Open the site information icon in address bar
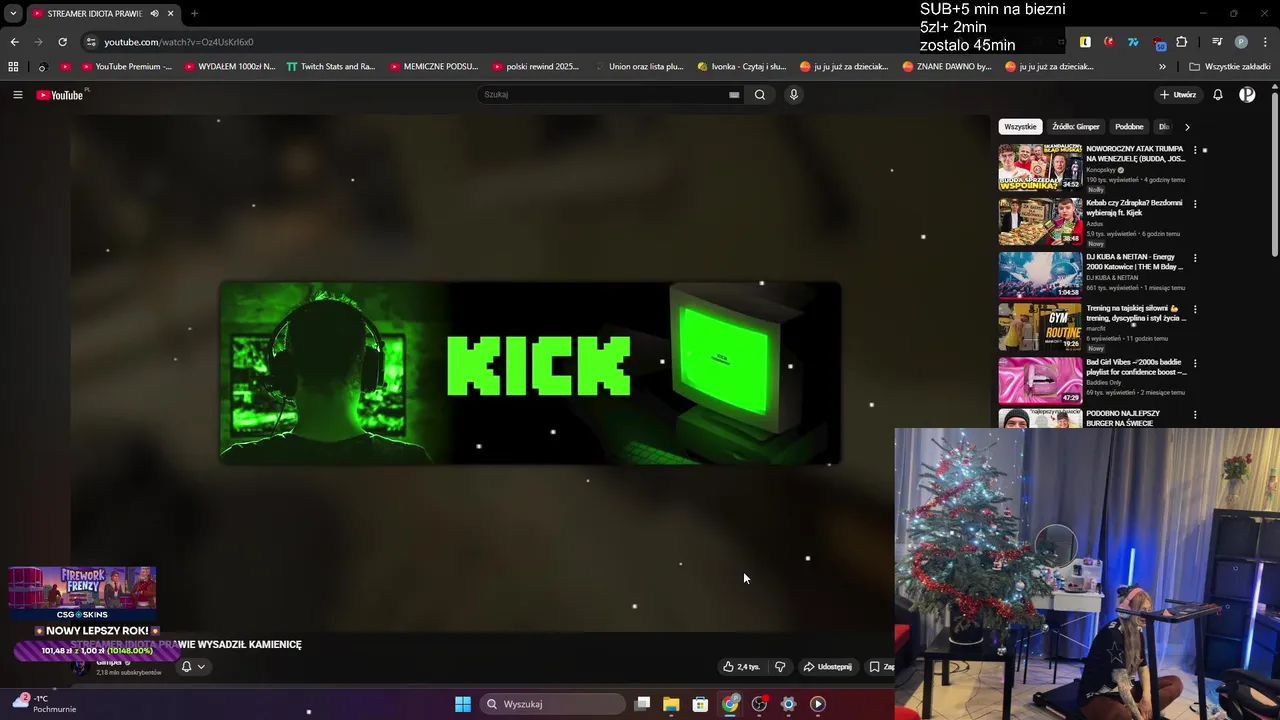Screen dimensions: 1280x720 pyautogui.click(x=91, y=42)
